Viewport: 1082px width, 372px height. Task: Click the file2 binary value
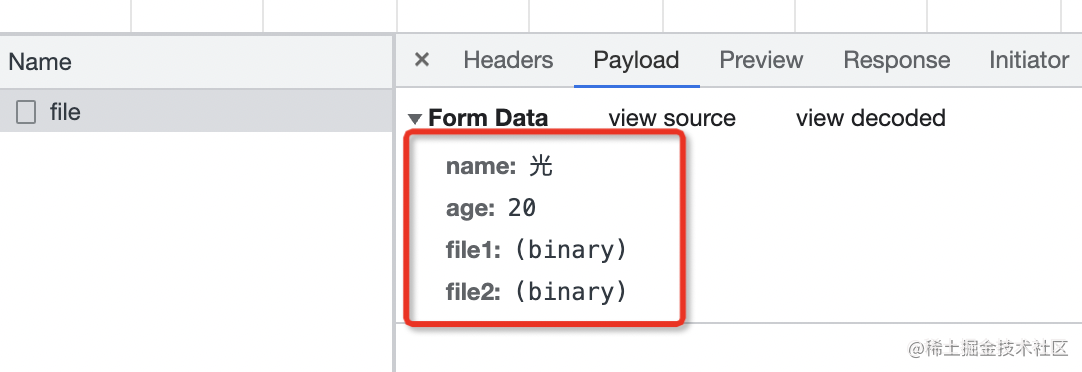click(571, 292)
